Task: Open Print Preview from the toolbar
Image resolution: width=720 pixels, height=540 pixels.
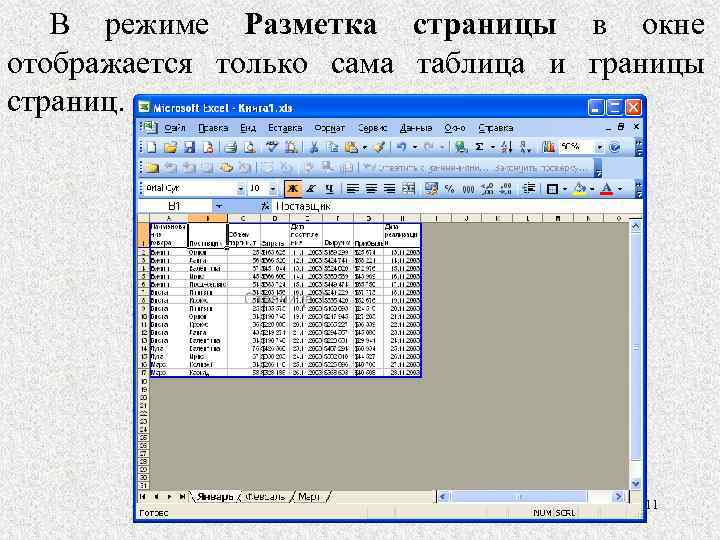Action: click(x=249, y=147)
